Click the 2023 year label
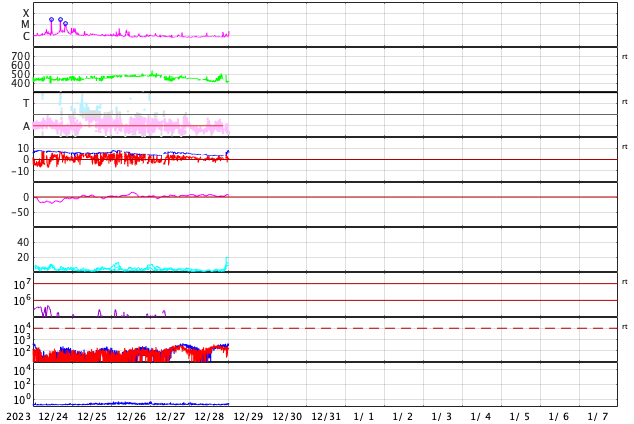634x424 pixels. click(x=18, y=417)
